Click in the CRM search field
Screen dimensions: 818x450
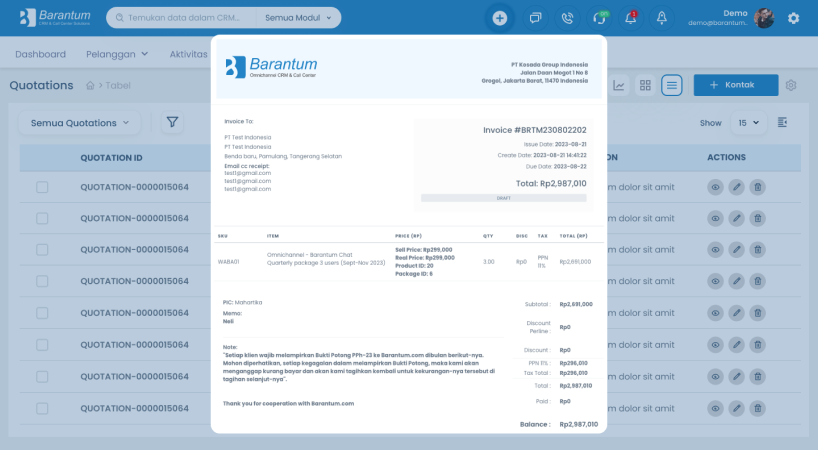click(184, 18)
